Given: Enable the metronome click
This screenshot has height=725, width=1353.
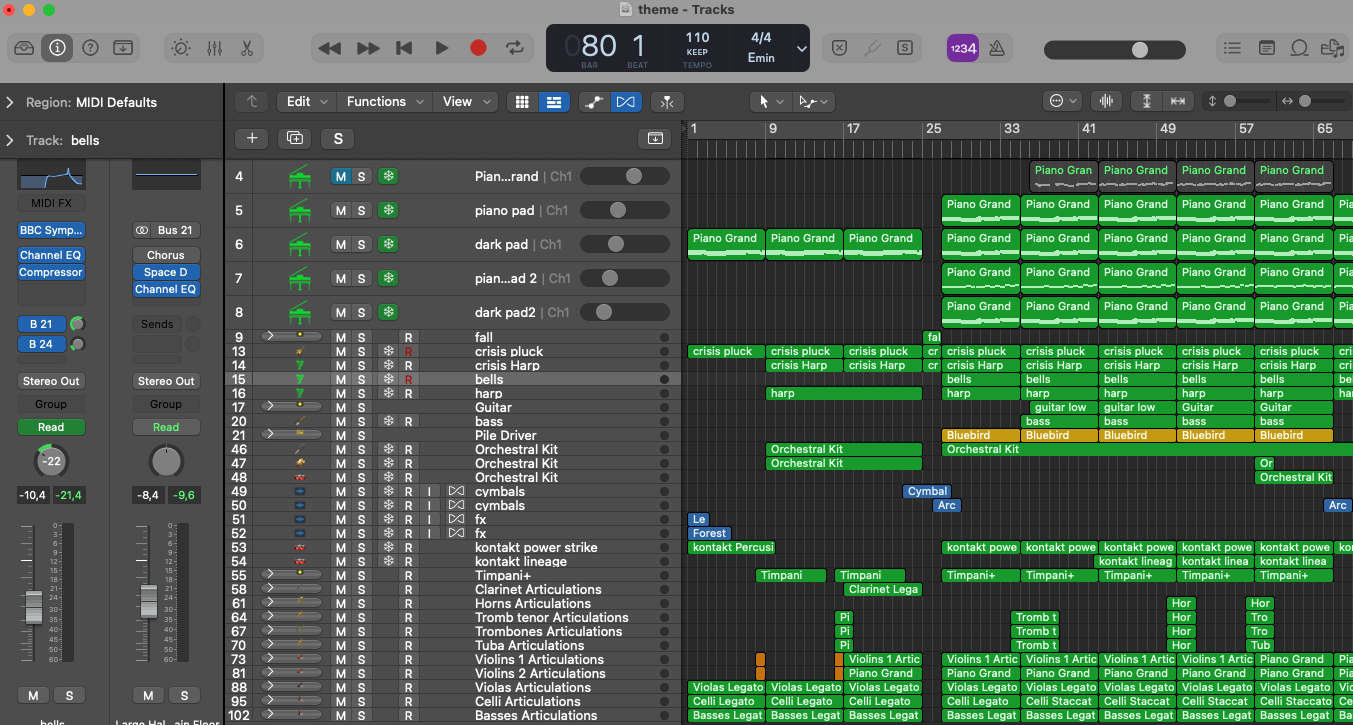Looking at the screenshot, I should (x=996, y=48).
